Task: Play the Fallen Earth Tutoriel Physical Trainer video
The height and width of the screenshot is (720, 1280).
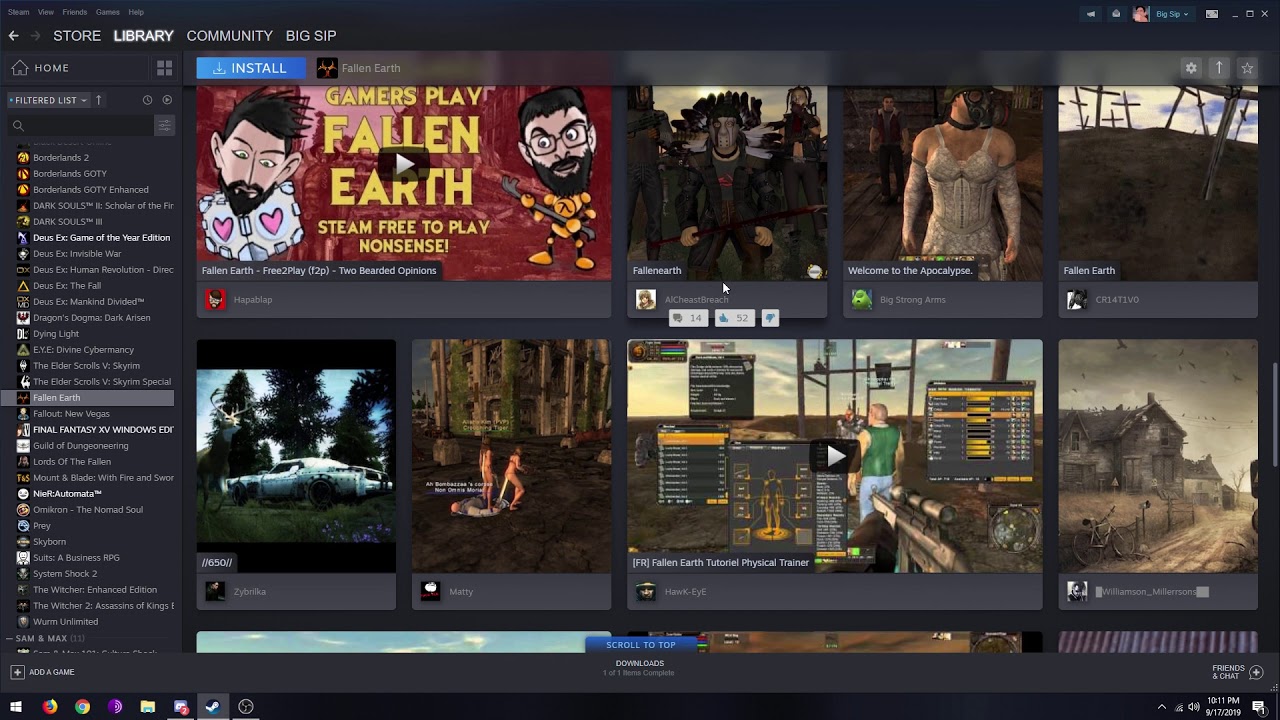Action: pyautogui.click(x=835, y=456)
